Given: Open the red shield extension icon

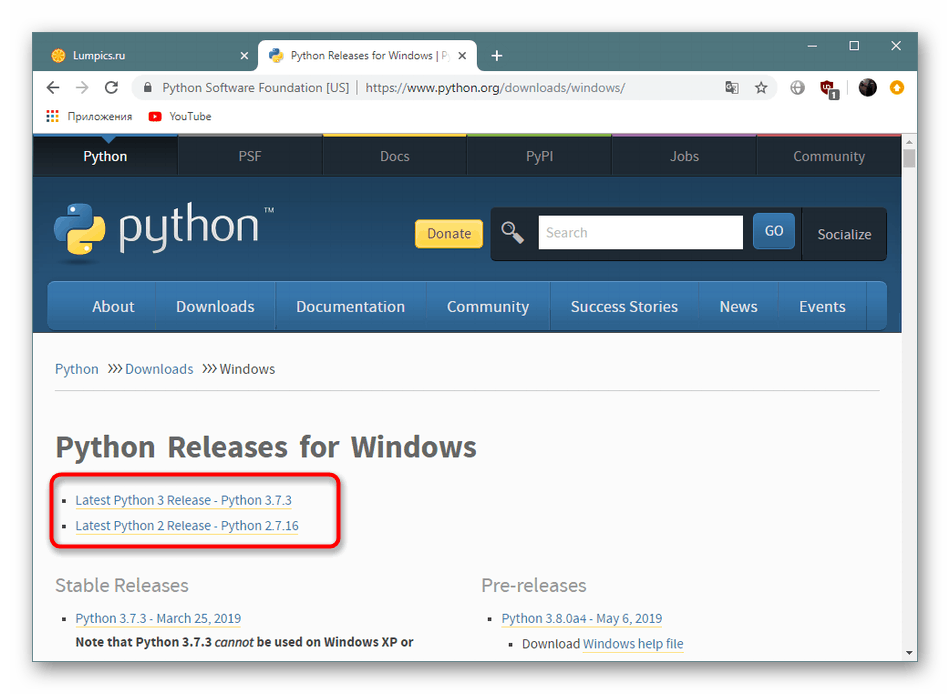Looking at the screenshot, I should pyautogui.click(x=829, y=89).
